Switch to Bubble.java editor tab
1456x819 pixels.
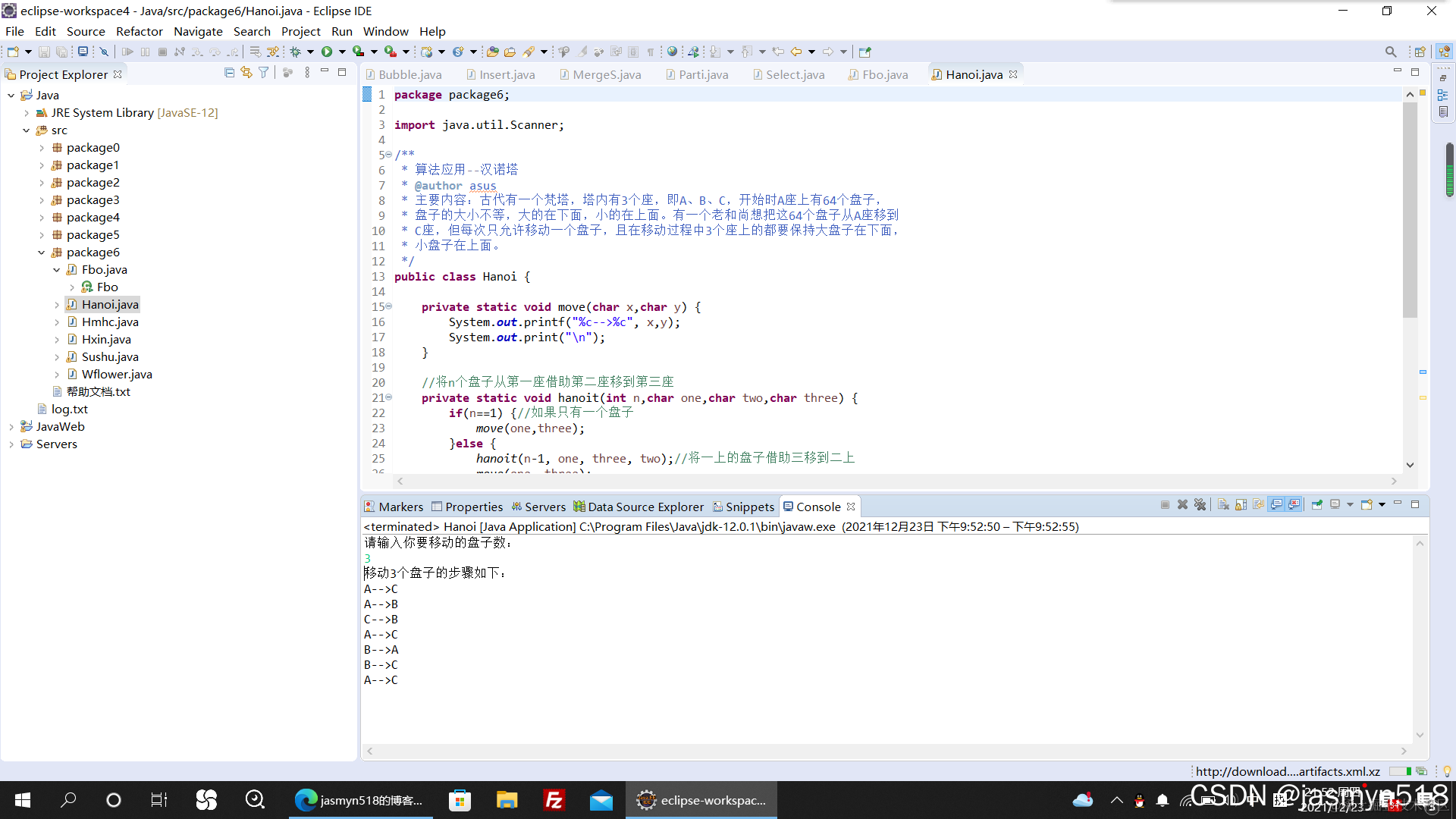pos(403,74)
